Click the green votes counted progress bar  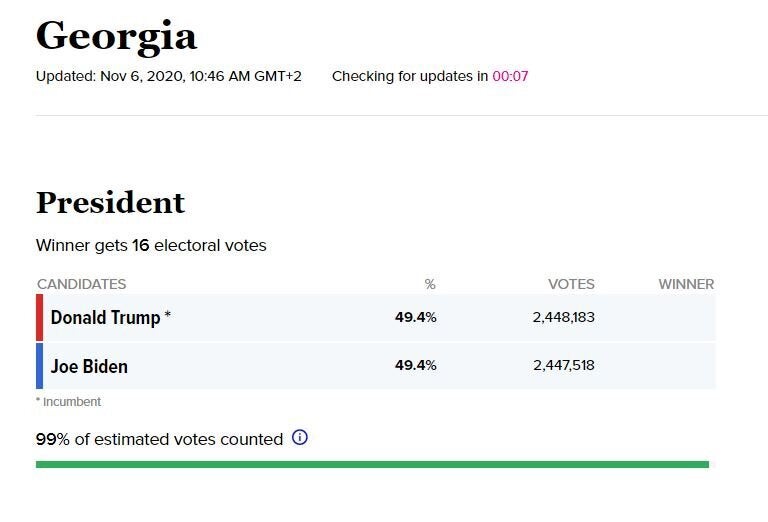point(372,464)
